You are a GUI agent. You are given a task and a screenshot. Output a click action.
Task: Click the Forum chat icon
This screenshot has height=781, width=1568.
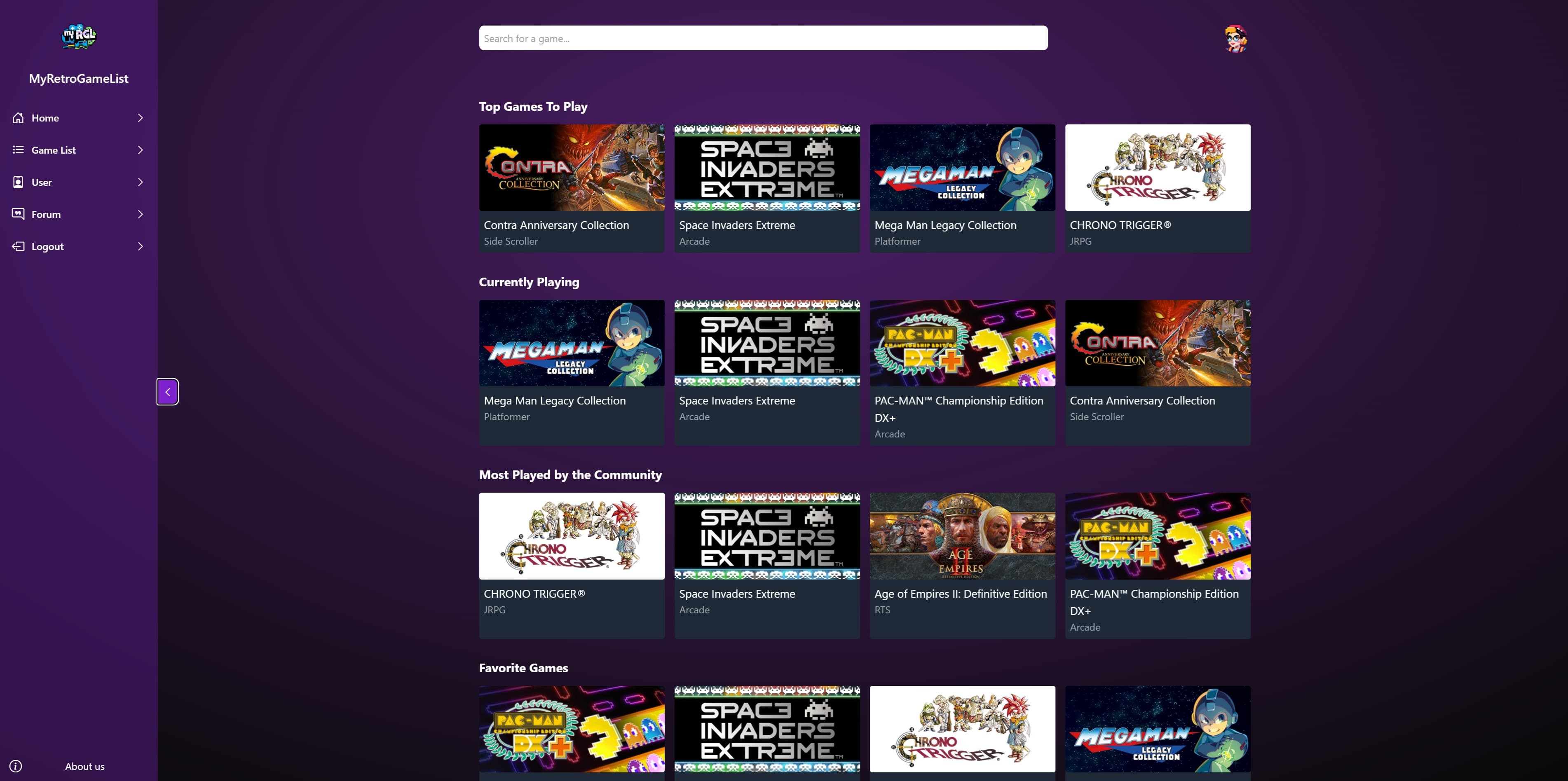[x=18, y=214]
